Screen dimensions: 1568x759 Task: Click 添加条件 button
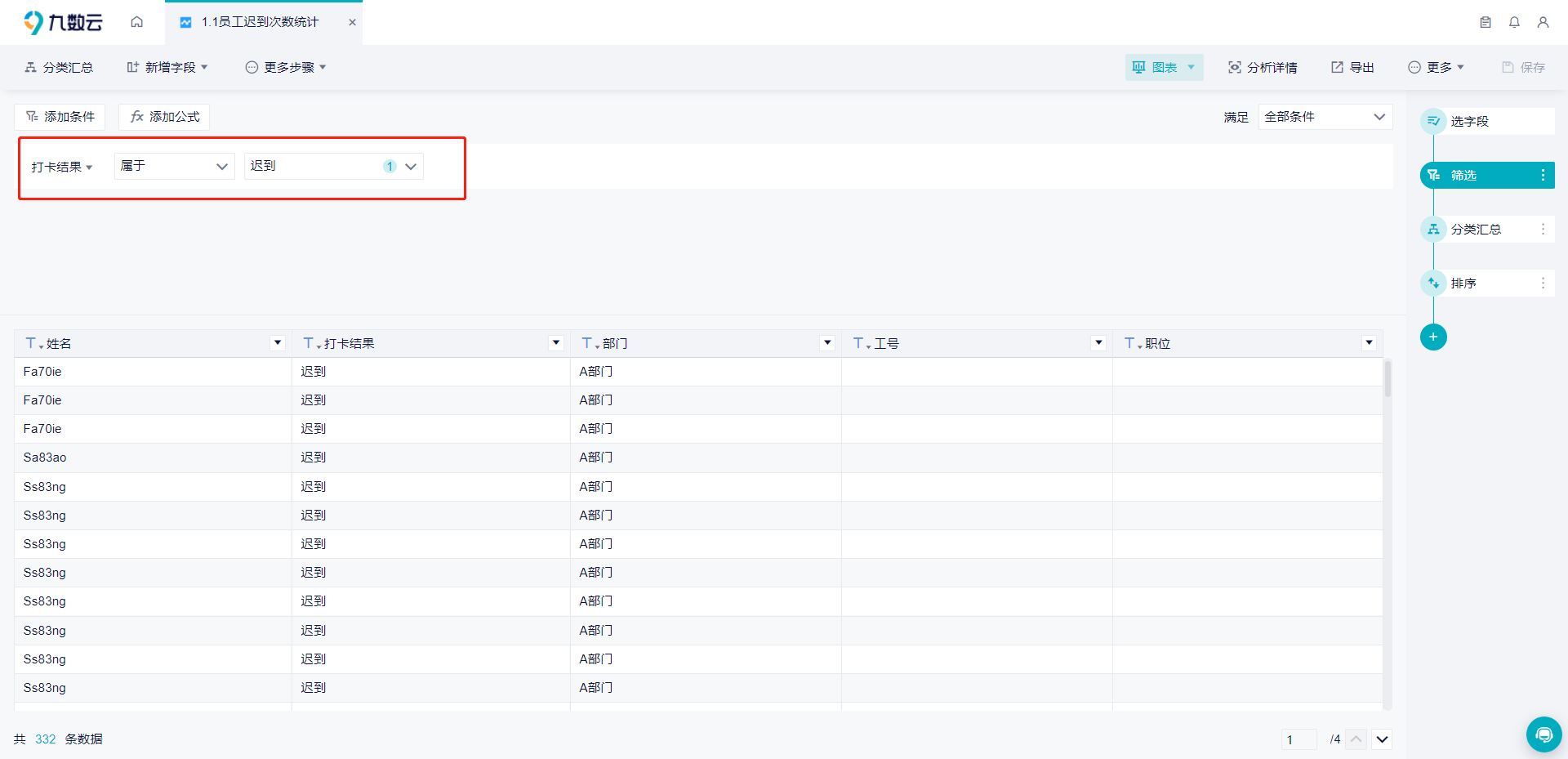coord(60,117)
